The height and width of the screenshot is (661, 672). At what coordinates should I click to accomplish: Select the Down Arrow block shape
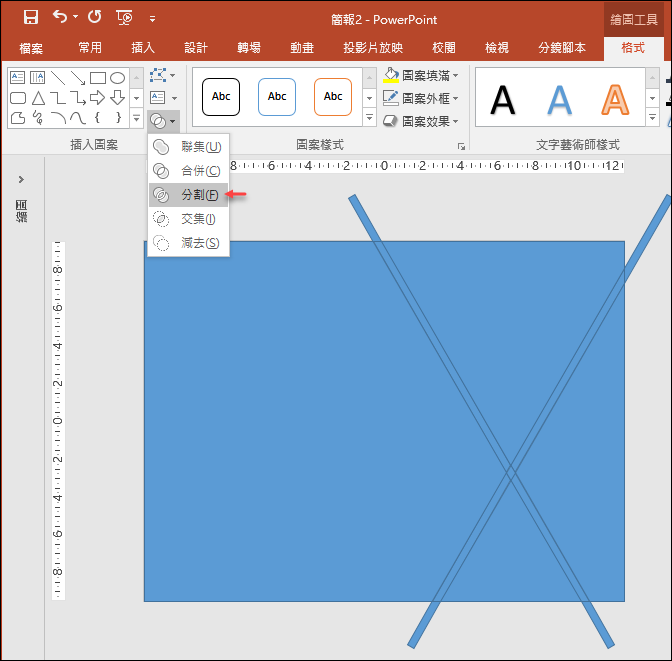(117, 98)
